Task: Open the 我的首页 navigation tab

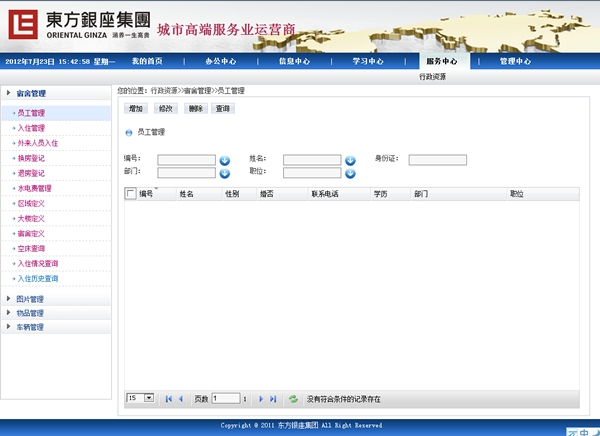Action: tap(147, 61)
